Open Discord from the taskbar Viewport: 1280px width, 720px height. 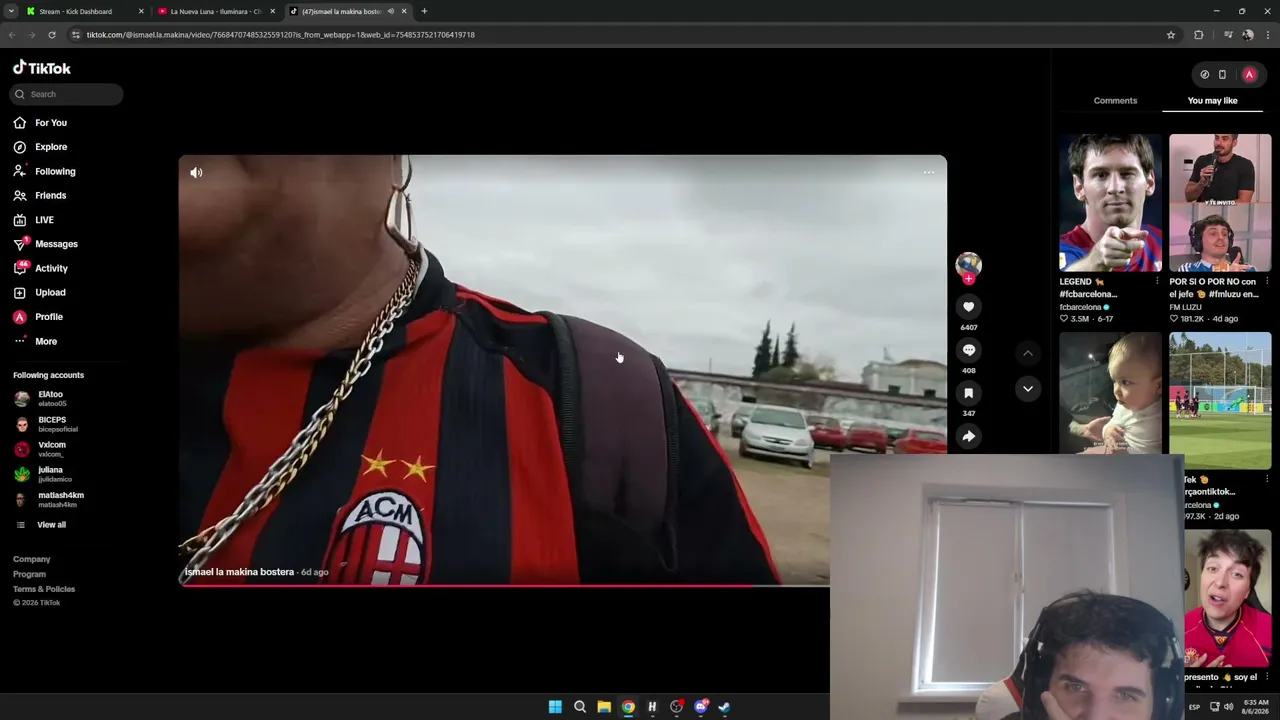pyautogui.click(x=701, y=707)
